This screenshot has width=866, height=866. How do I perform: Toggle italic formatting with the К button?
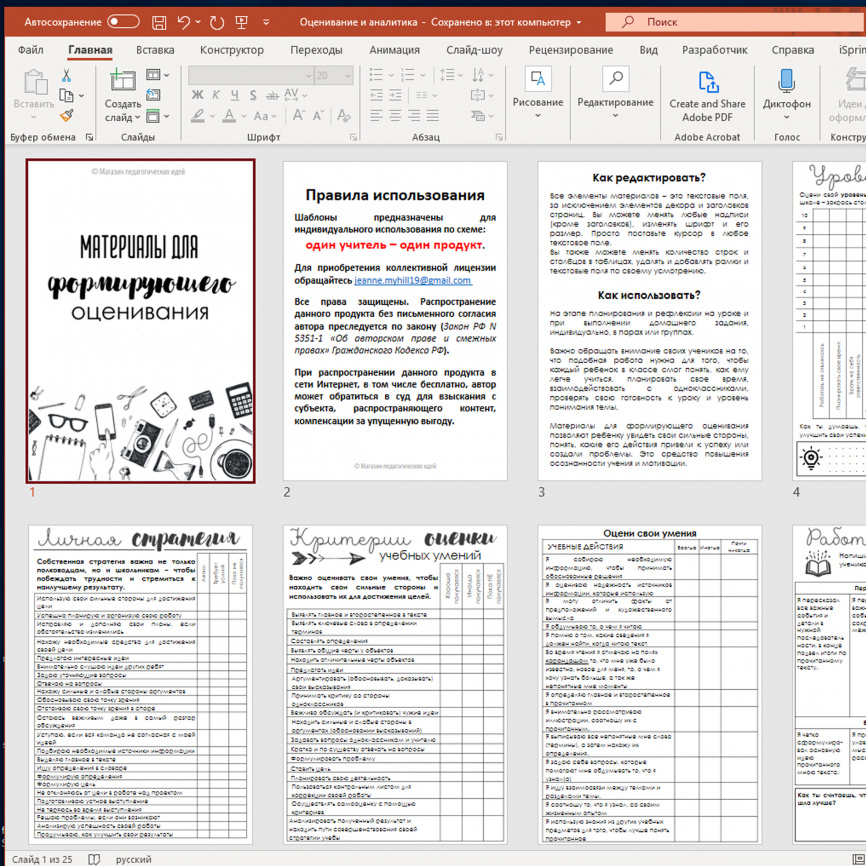(x=215, y=94)
